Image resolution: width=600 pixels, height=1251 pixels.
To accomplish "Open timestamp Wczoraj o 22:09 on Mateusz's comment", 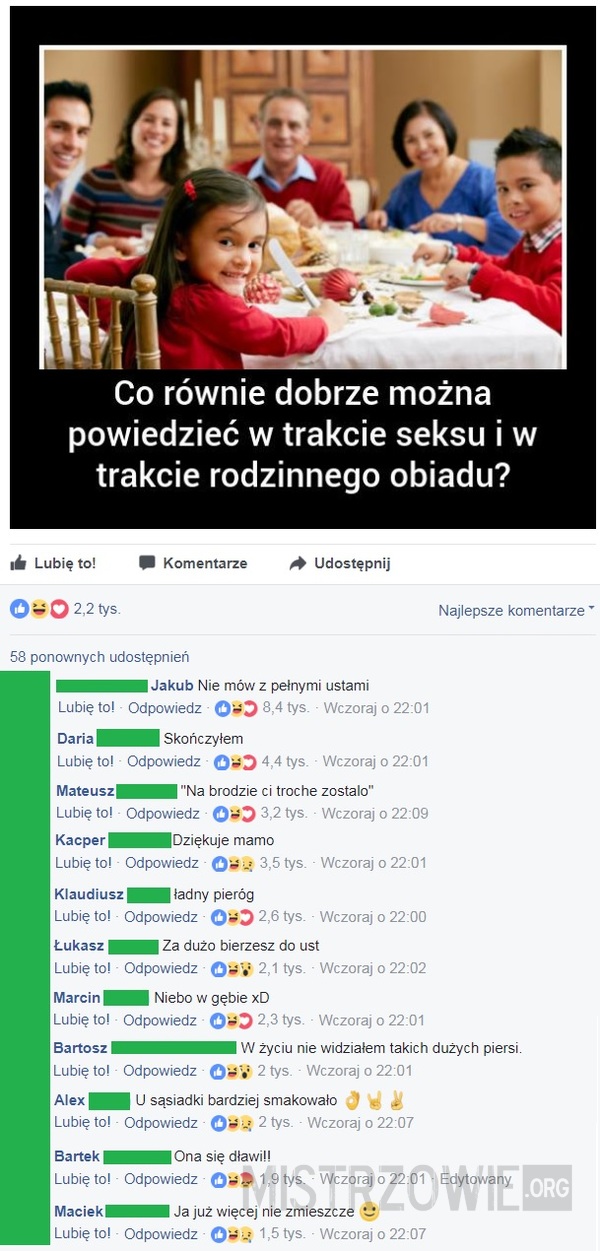I will (x=375, y=813).
